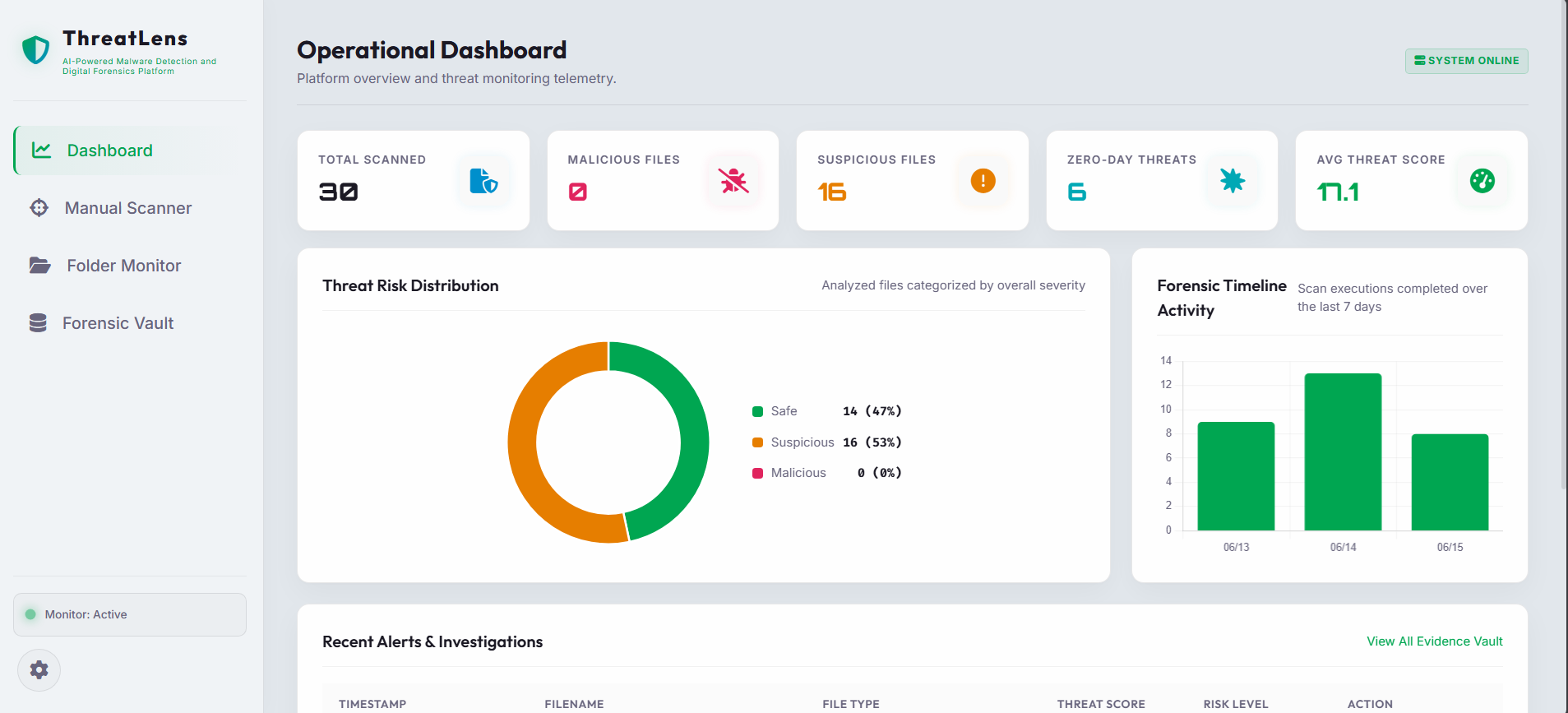Click the Suspicious Files exclamation icon
Viewport: 1568px width, 713px height.
pyautogui.click(x=983, y=180)
